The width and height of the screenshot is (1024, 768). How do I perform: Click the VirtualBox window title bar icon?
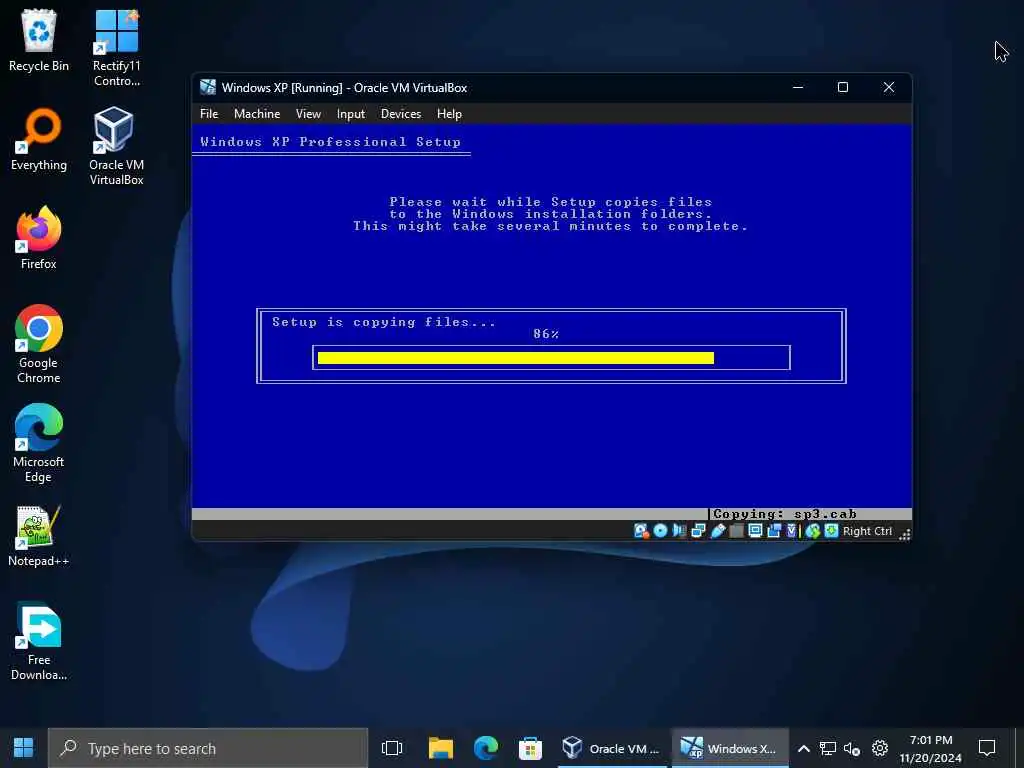click(208, 87)
